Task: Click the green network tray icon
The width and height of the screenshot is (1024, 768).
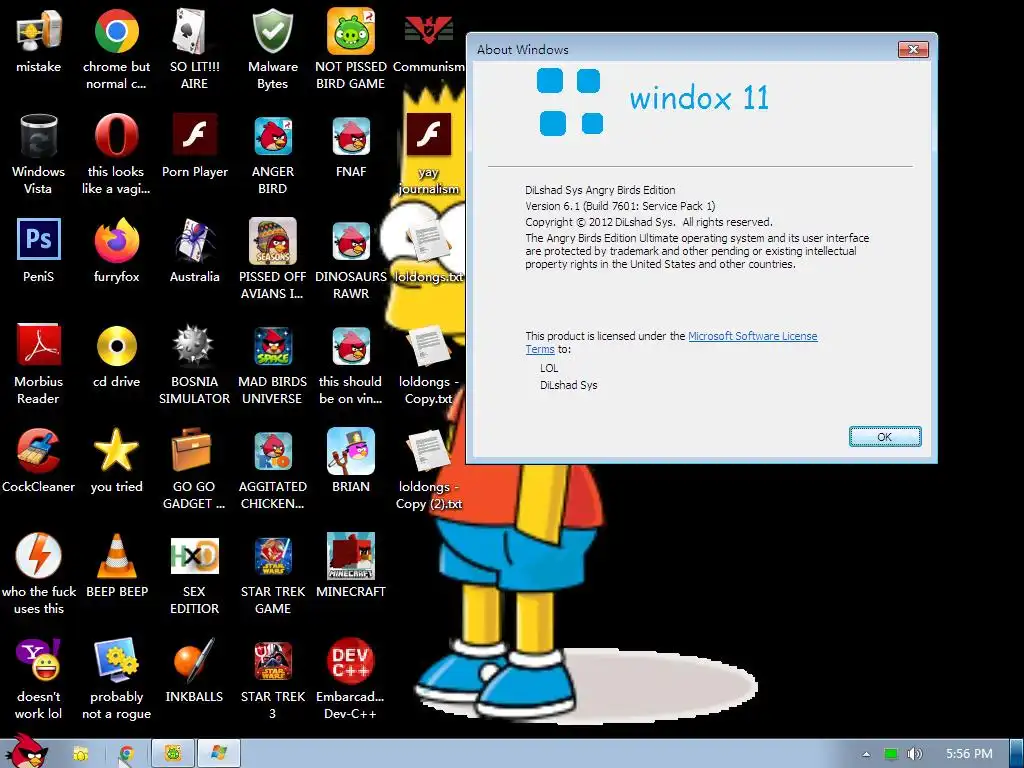Action: pos(891,754)
